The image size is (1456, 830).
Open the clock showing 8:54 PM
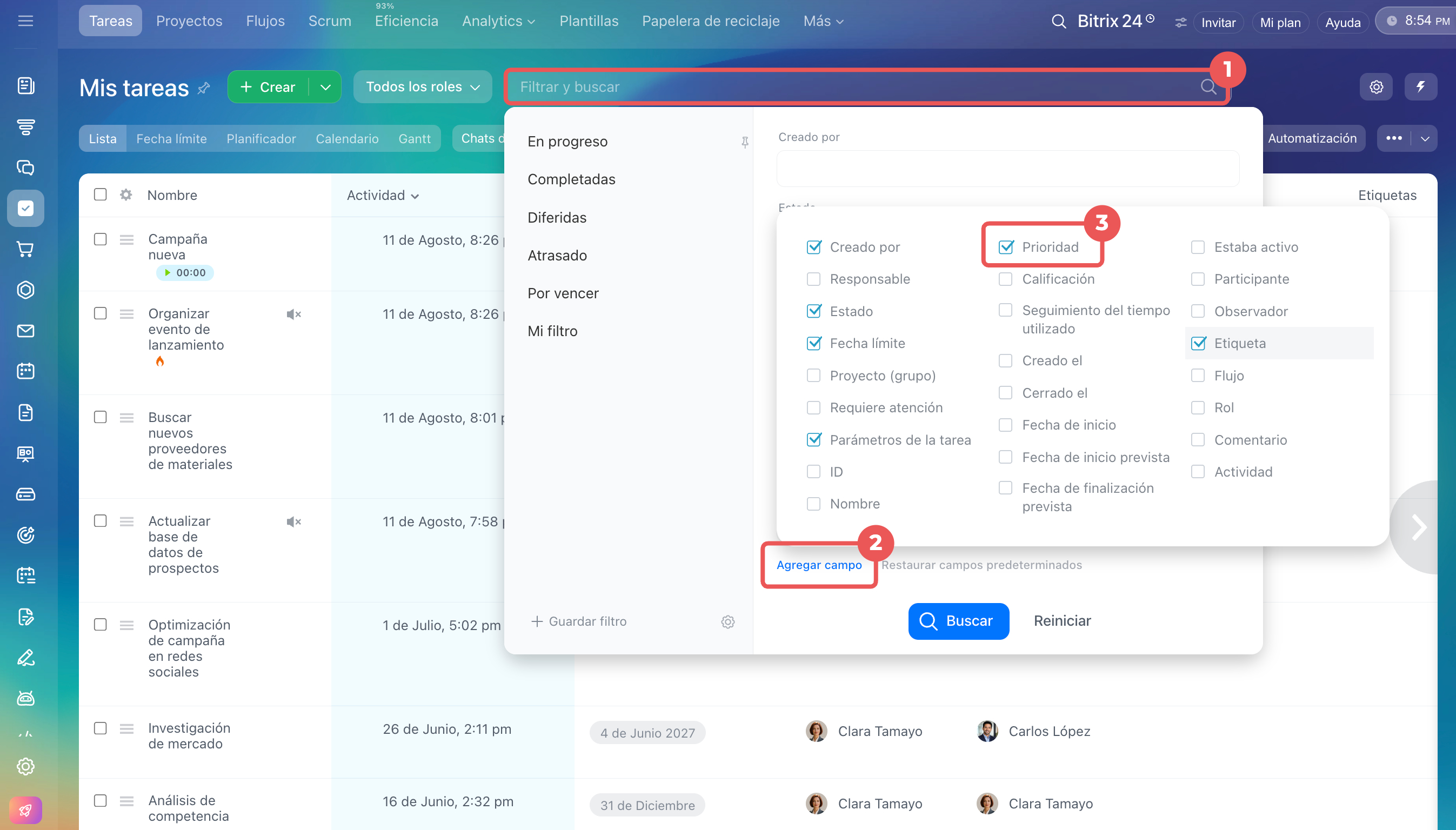tap(1418, 21)
